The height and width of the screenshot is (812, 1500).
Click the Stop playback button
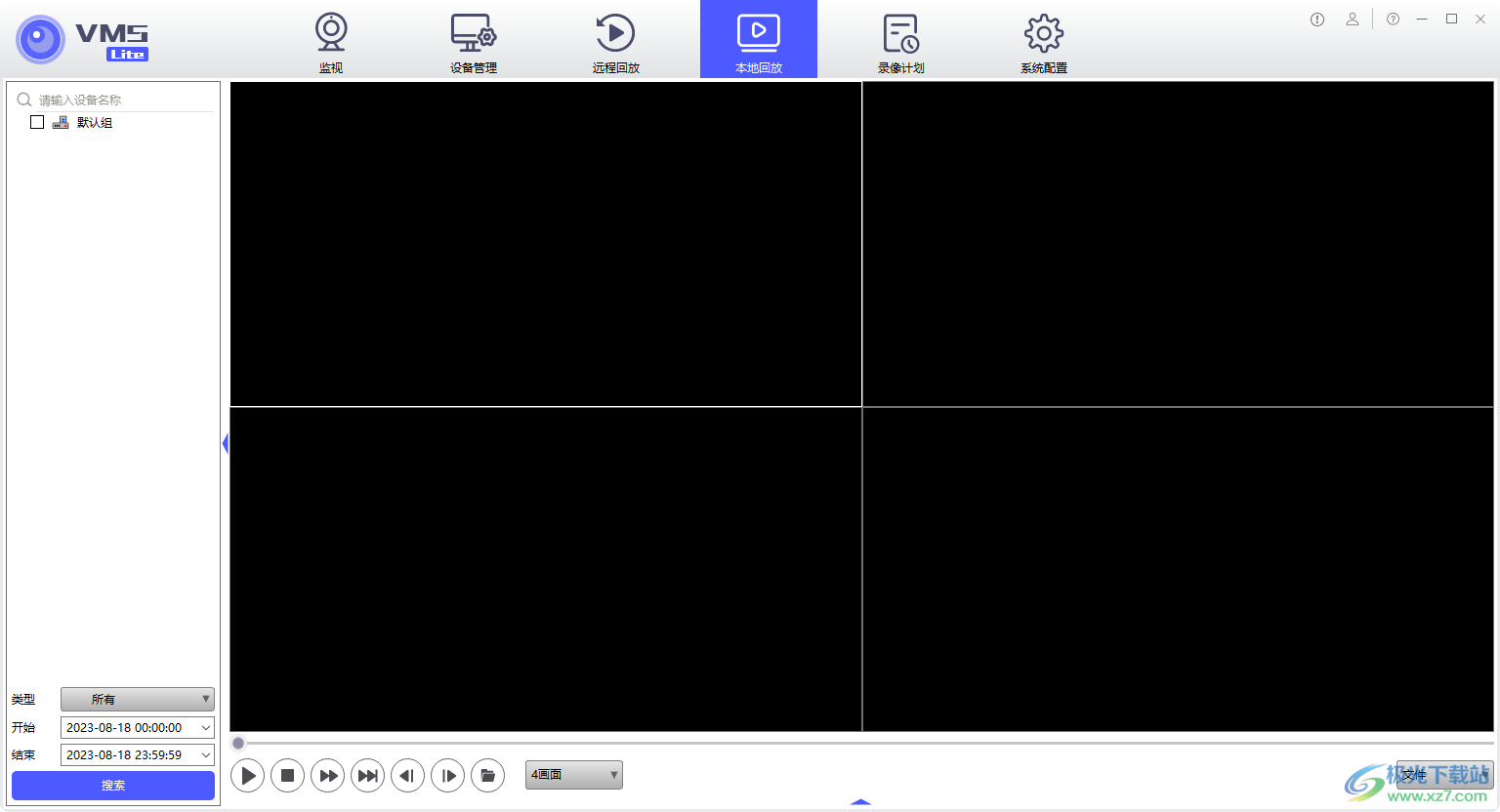point(287,776)
